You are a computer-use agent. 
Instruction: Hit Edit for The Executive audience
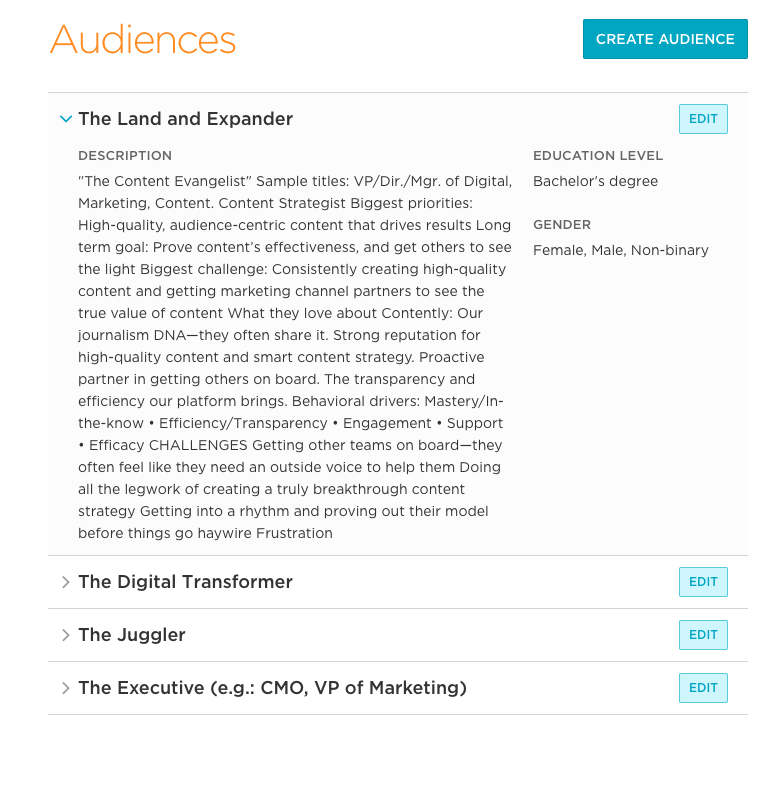tap(703, 688)
